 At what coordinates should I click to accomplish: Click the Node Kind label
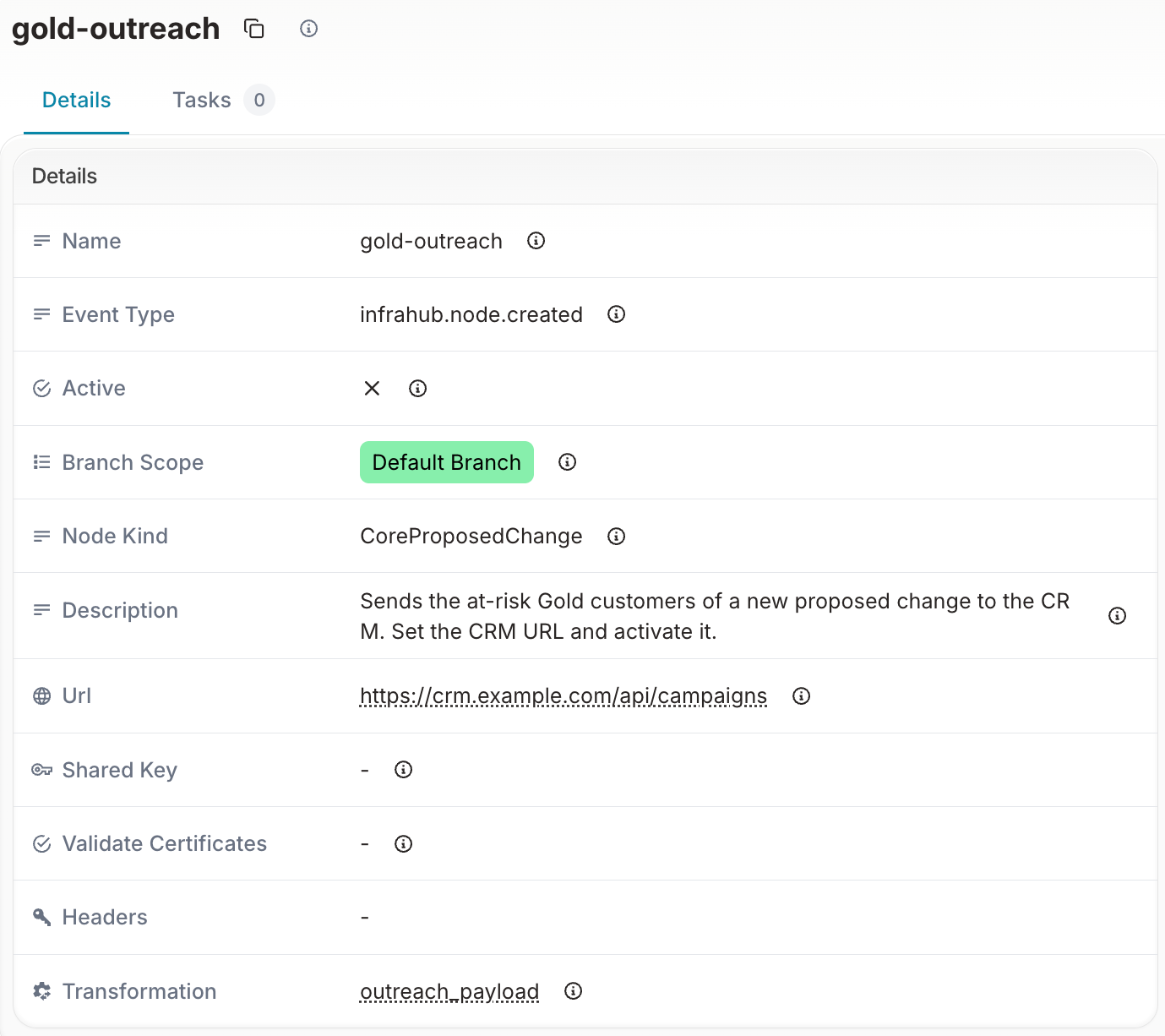(x=114, y=536)
